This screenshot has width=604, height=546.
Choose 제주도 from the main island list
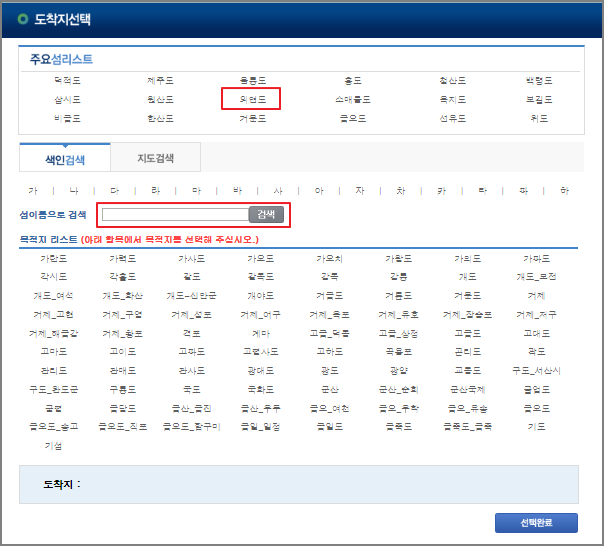(x=160, y=81)
